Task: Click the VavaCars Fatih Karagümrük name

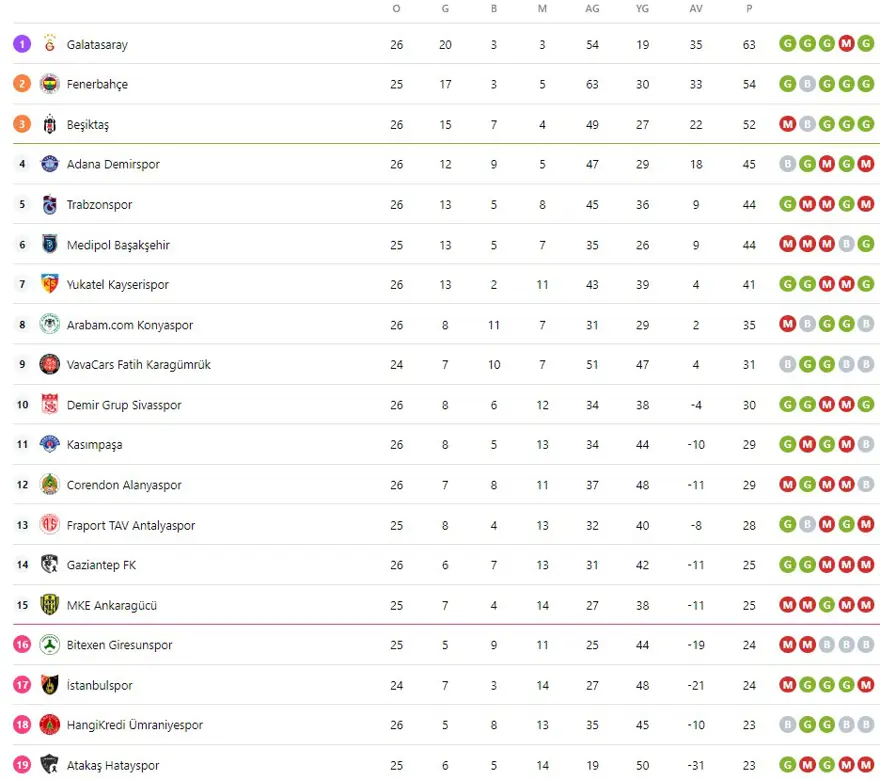Action: (x=138, y=365)
